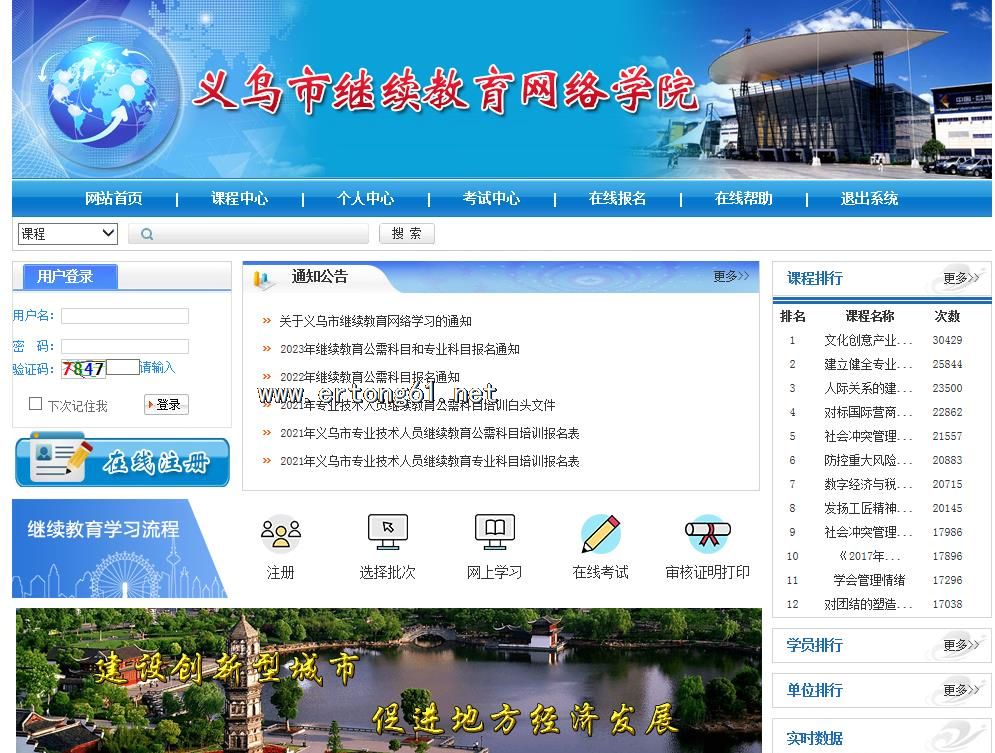Click the 注册 people icon
The width and height of the screenshot is (995, 753).
(x=280, y=534)
